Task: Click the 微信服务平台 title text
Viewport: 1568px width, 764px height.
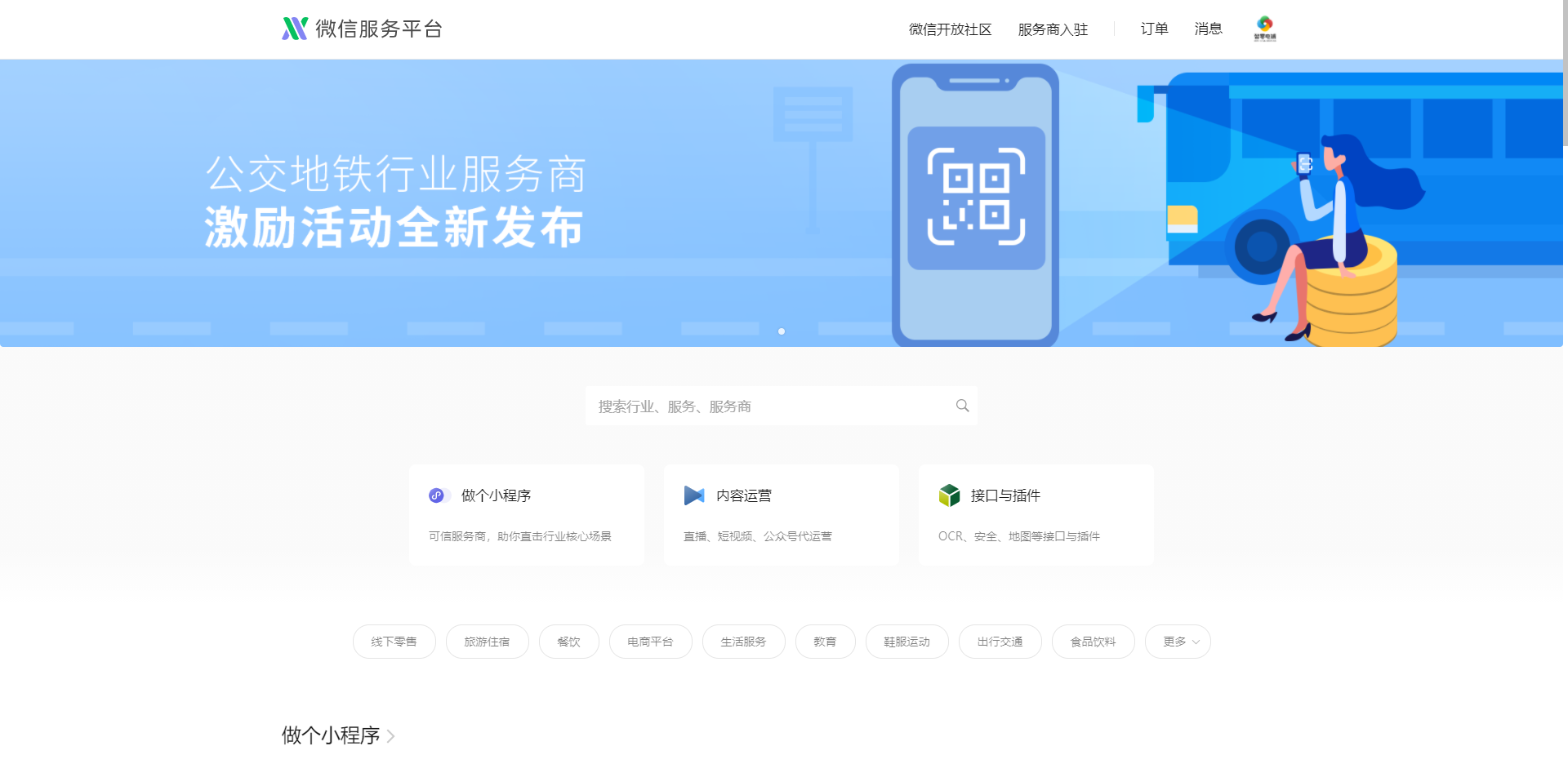Action: [379, 29]
